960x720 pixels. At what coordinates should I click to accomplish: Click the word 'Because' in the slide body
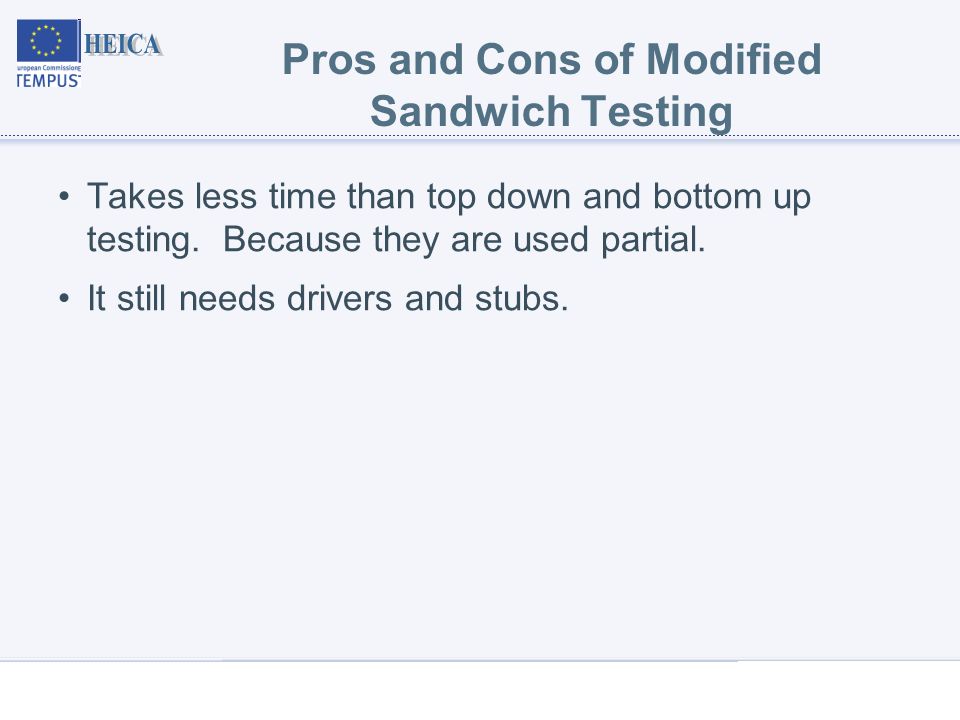point(291,239)
